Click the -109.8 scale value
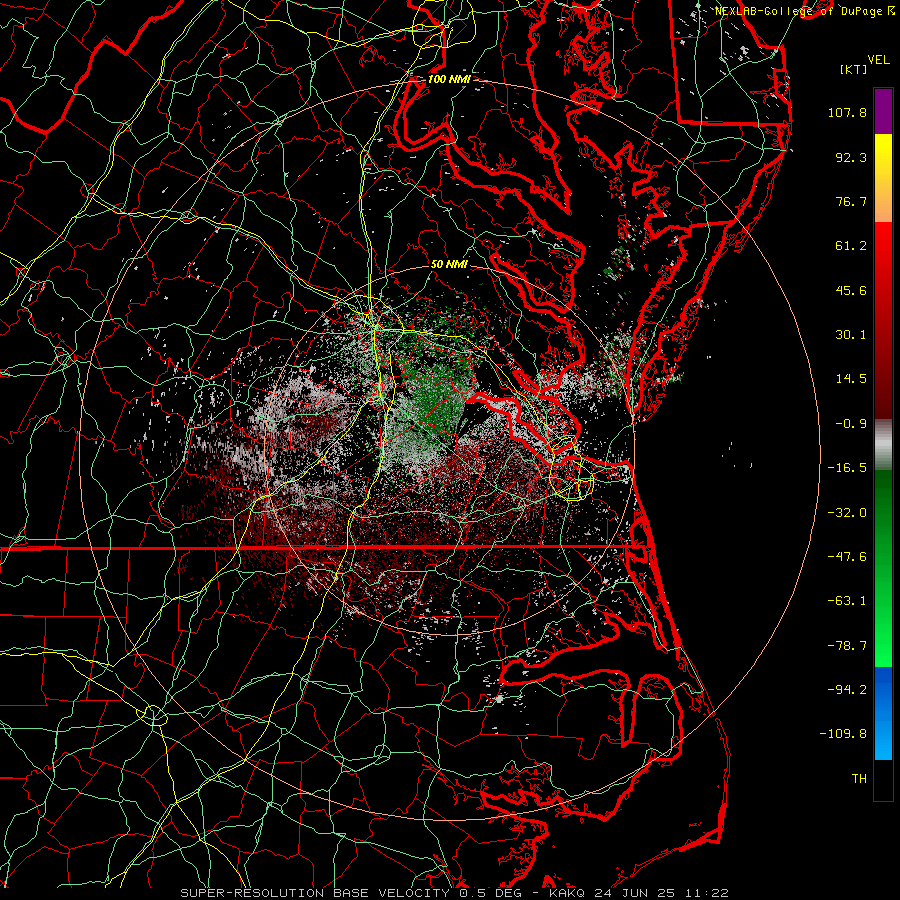The width and height of the screenshot is (900, 900). [843, 734]
